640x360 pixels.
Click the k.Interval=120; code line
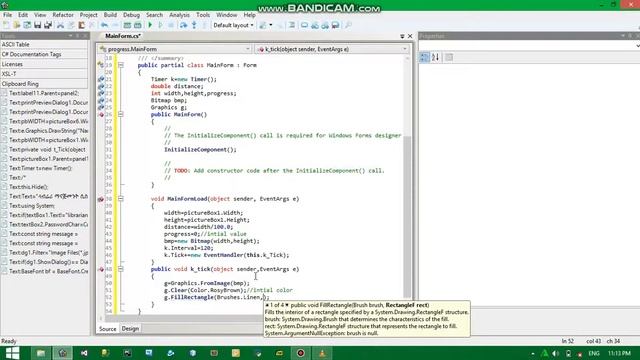[189, 248]
